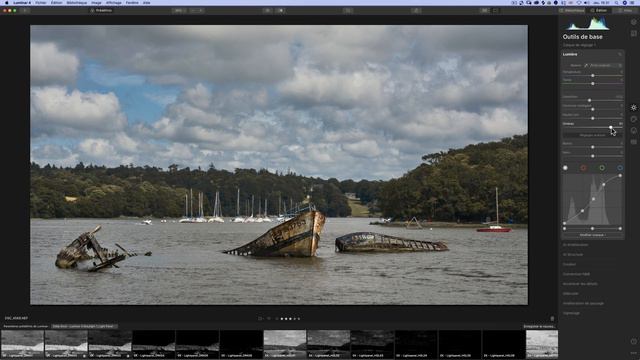Pick the white balance eyedropper icon

coord(586,65)
